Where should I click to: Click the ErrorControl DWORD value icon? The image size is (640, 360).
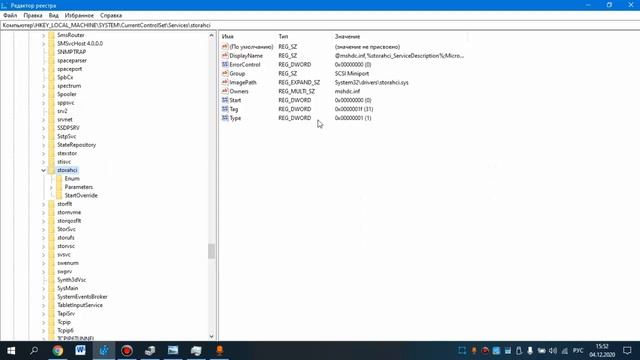tap(224, 64)
